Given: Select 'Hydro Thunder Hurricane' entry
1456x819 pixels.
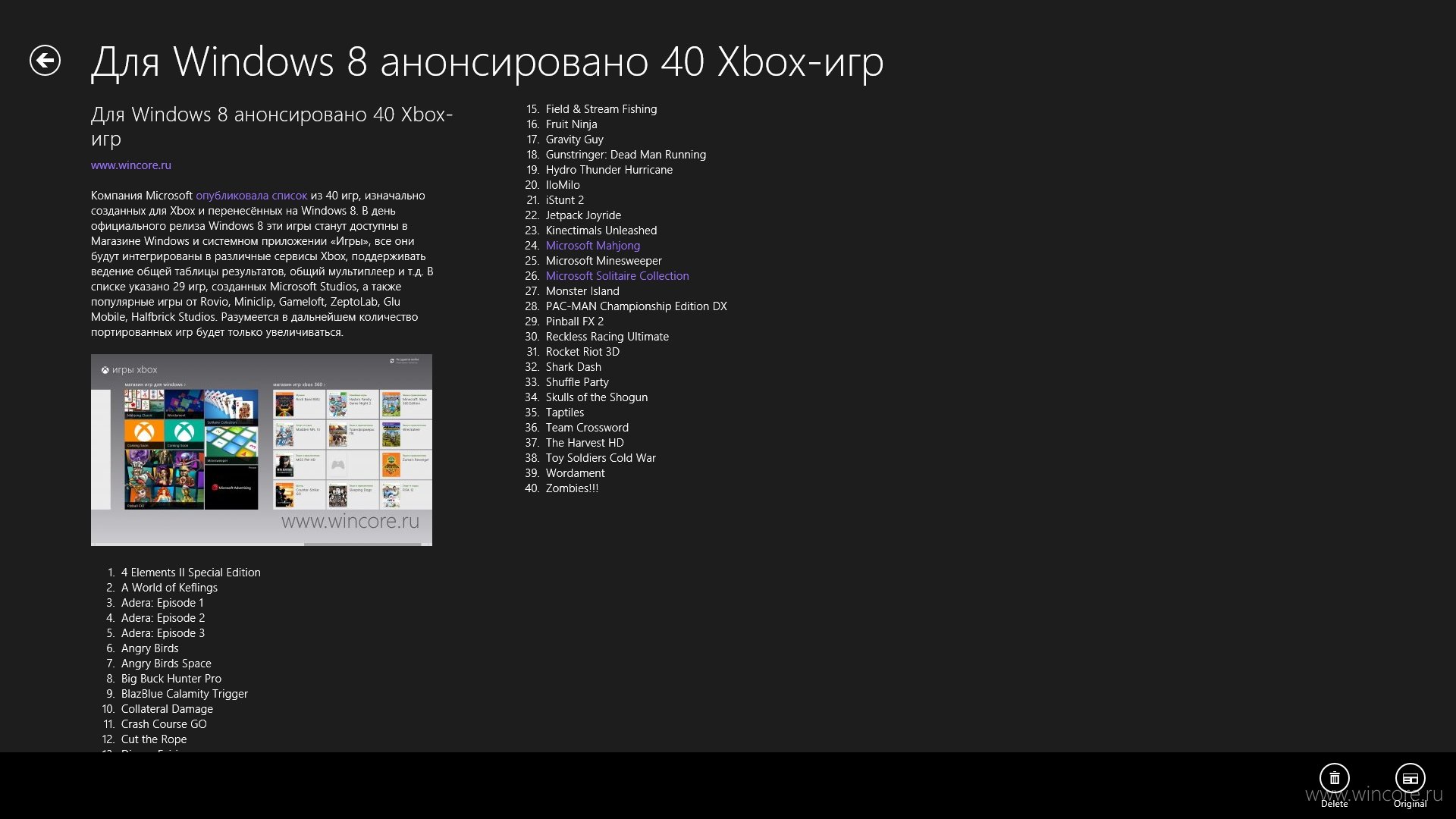Looking at the screenshot, I should point(609,170).
